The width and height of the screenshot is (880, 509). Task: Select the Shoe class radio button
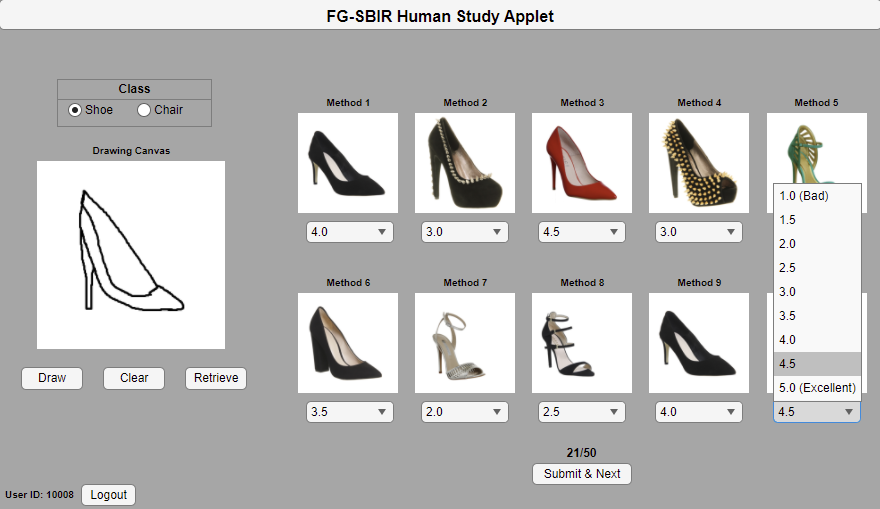(75, 110)
